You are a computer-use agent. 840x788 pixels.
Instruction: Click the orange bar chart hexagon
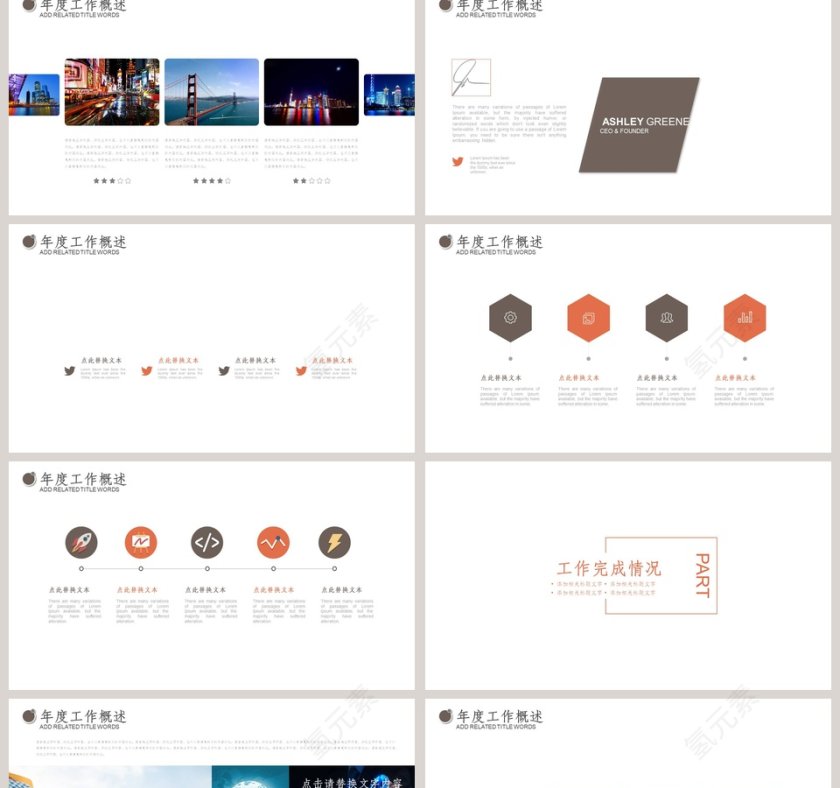click(x=744, y=318)
